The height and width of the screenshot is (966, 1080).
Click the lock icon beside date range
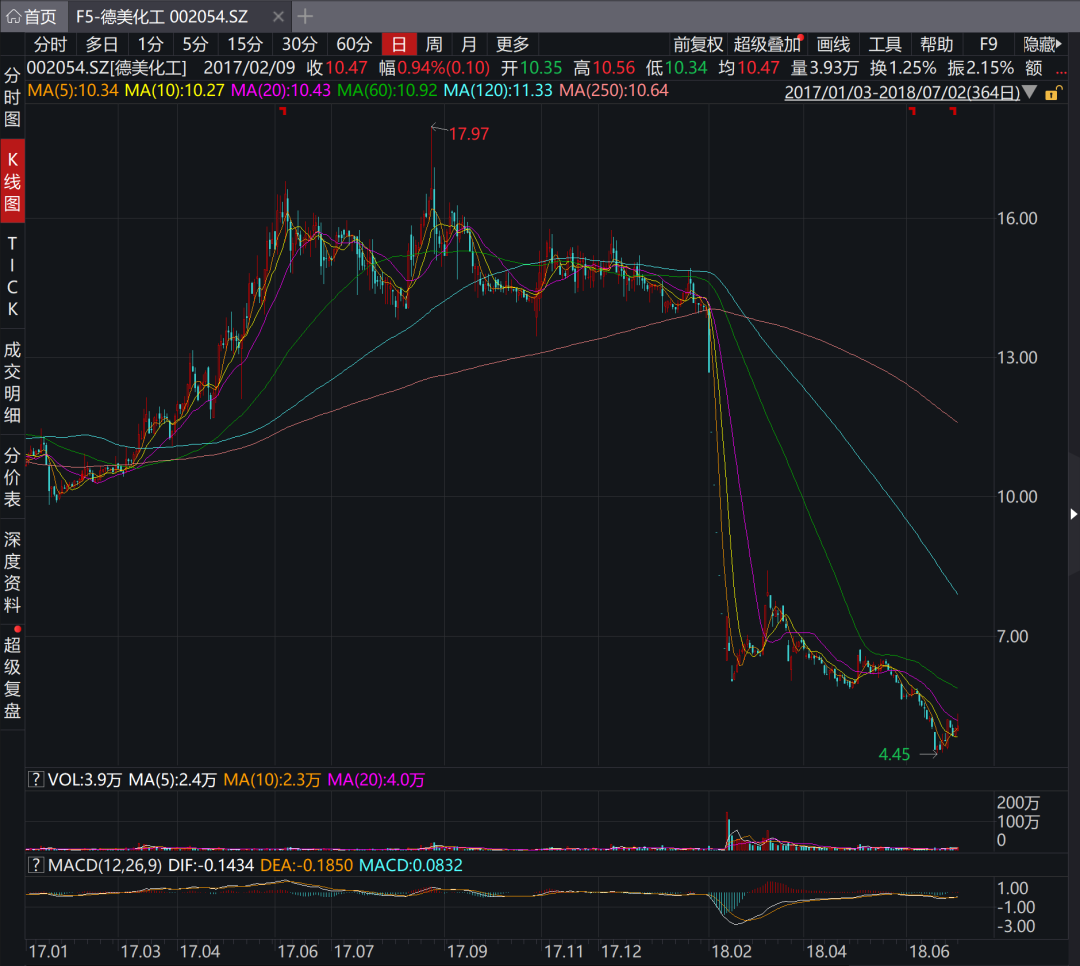coord(1051,92)
